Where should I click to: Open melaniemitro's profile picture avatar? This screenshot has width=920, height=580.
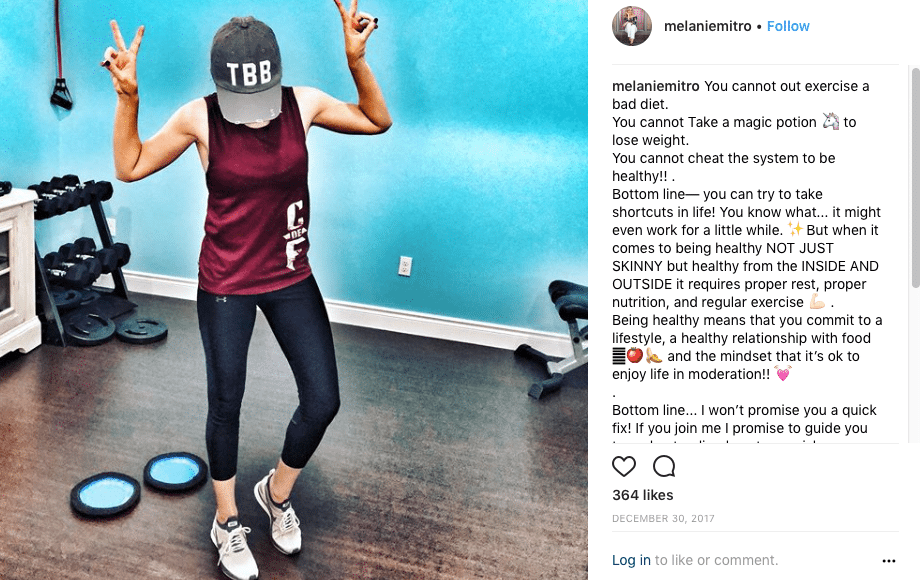(632, 26)
